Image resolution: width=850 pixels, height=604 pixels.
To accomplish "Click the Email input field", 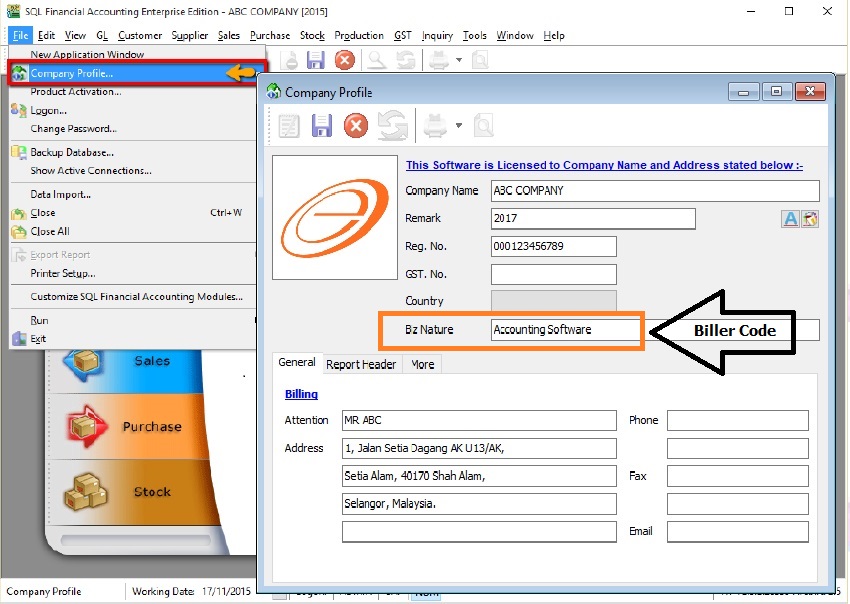I will click(738, 531).
